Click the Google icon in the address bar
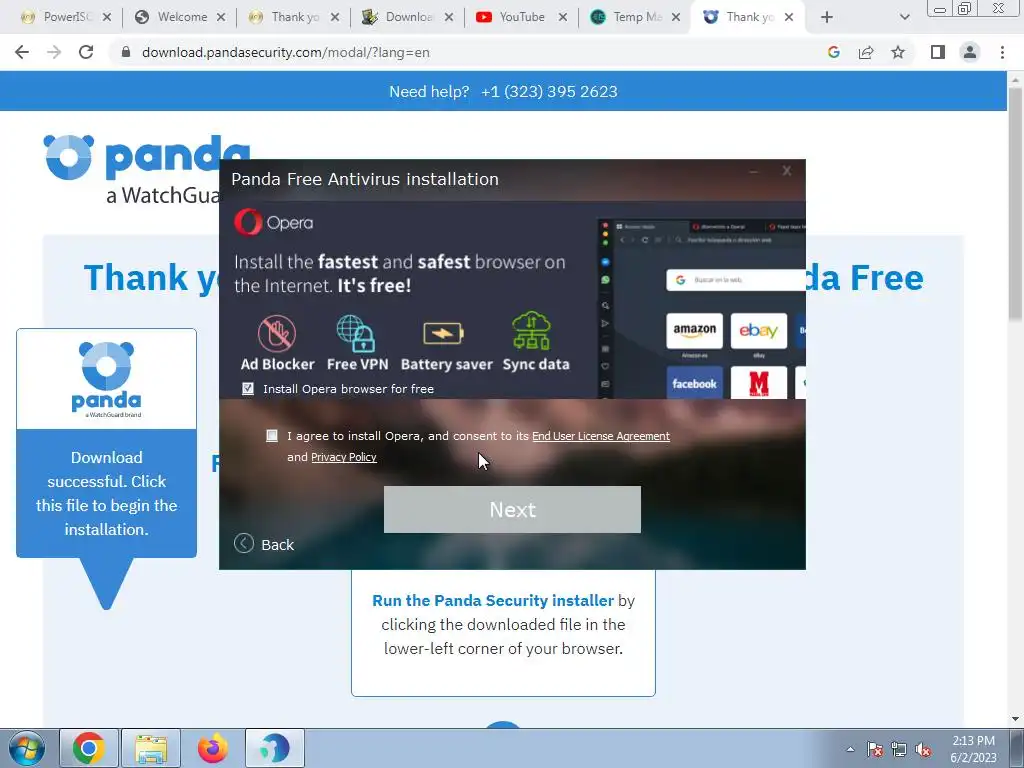This screenshot has width=1024, height=768. coord(833,52)
